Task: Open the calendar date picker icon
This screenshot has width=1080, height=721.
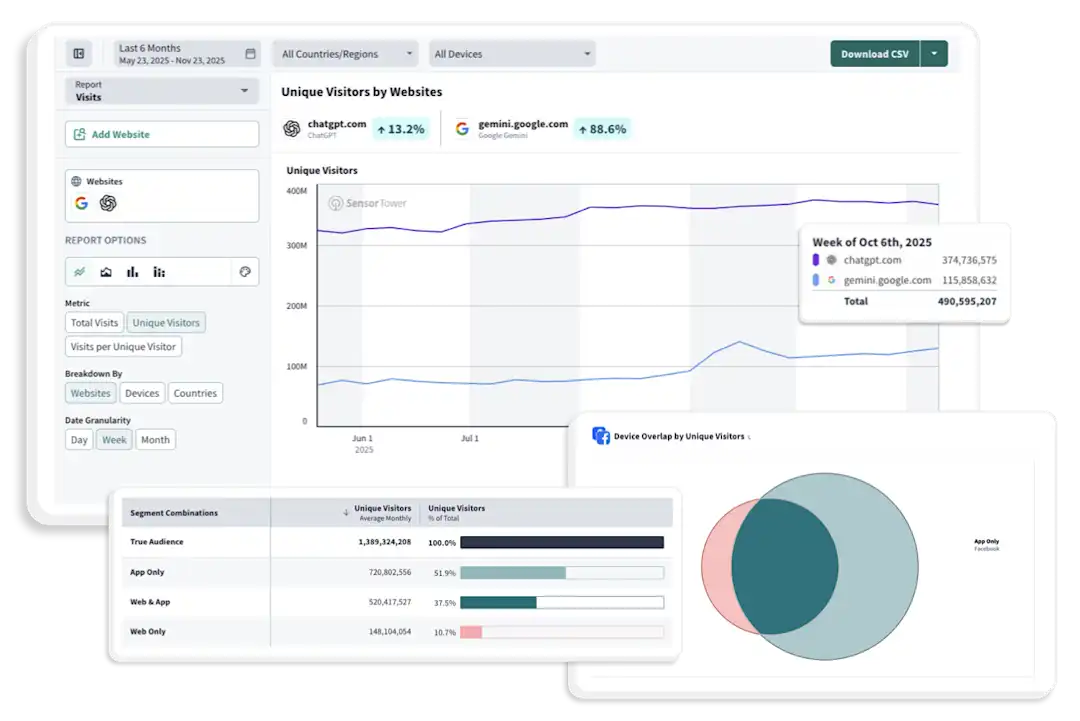Action: point(250,54)
